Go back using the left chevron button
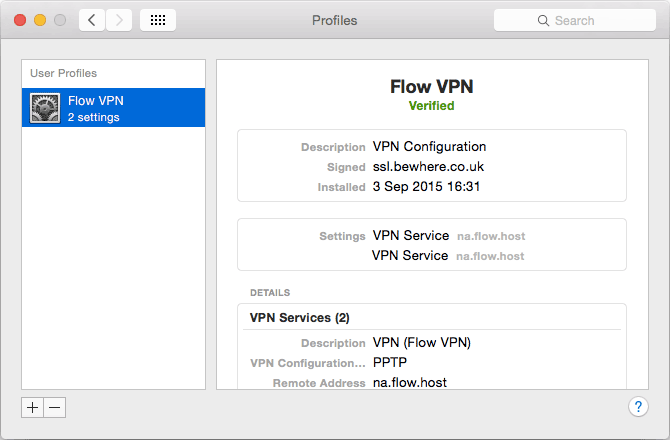670x440 pixels. (92, 20)
